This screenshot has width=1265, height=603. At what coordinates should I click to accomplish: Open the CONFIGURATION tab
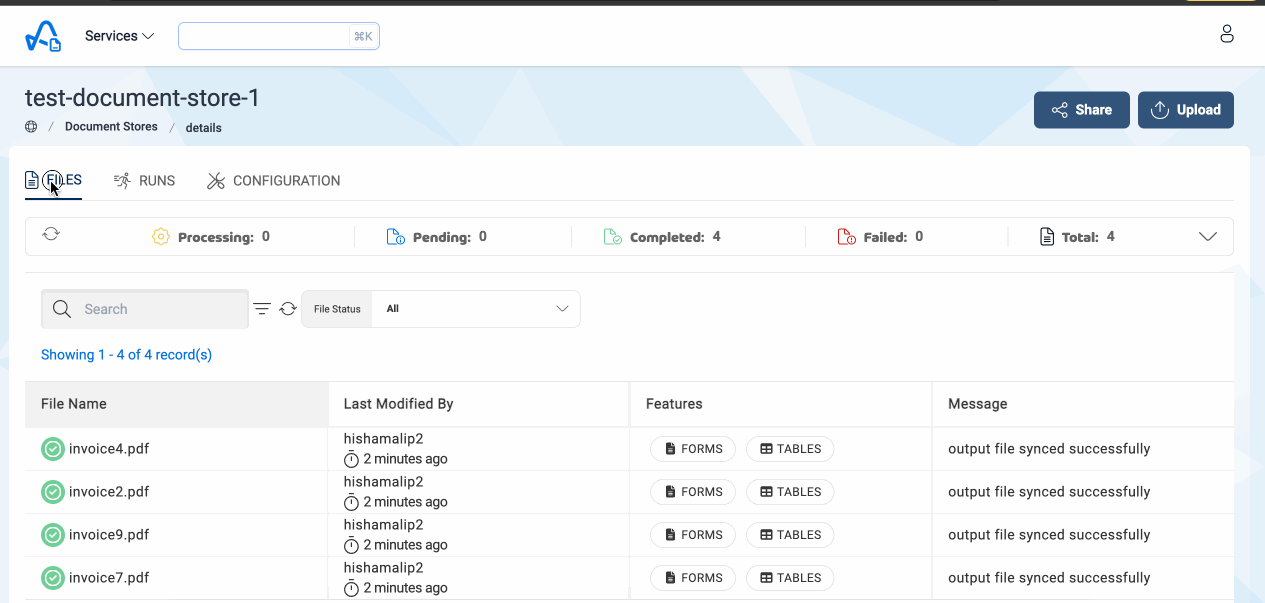[x=273, y=181]
